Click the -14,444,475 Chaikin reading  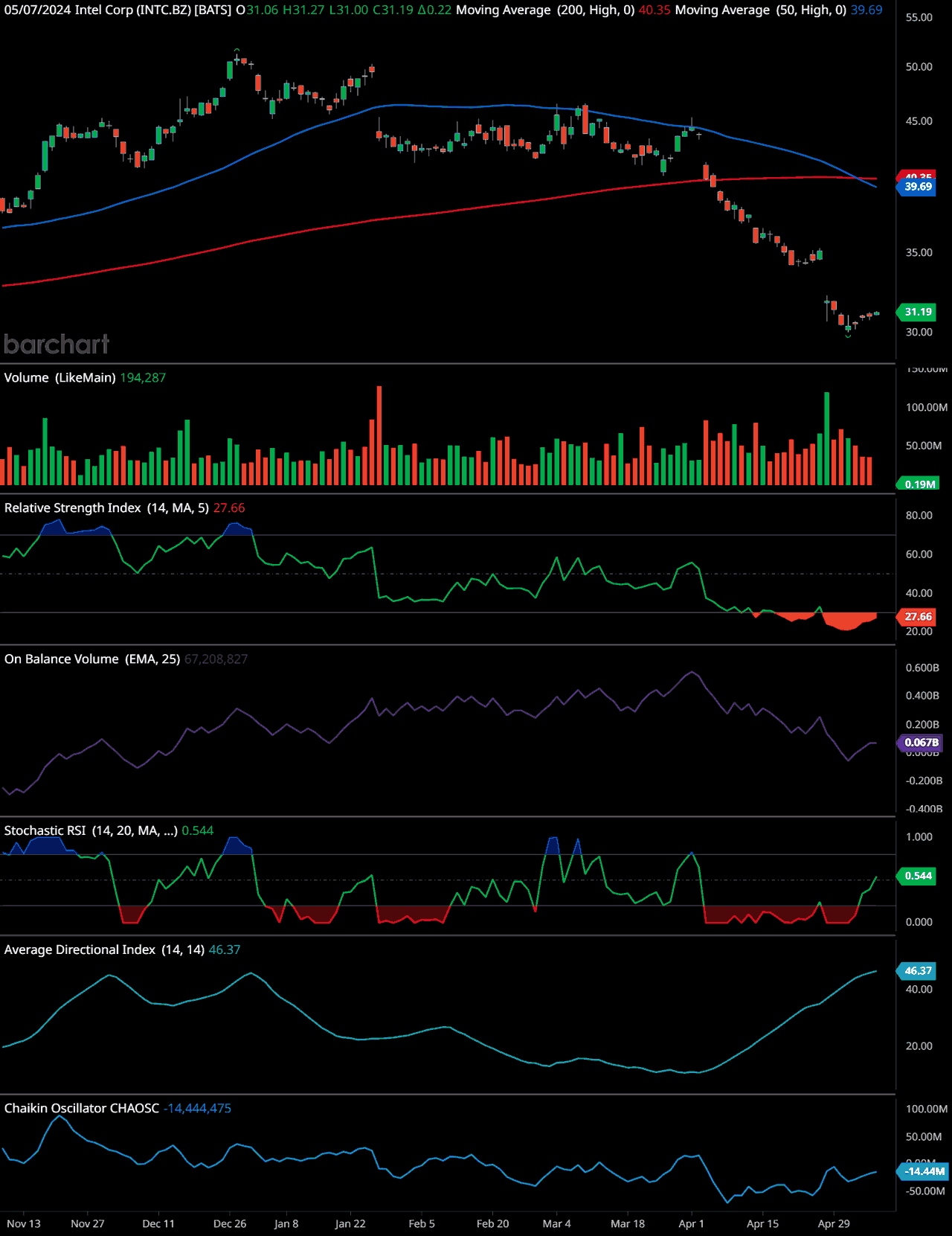pyautogui.click(x=197, y=1108)
